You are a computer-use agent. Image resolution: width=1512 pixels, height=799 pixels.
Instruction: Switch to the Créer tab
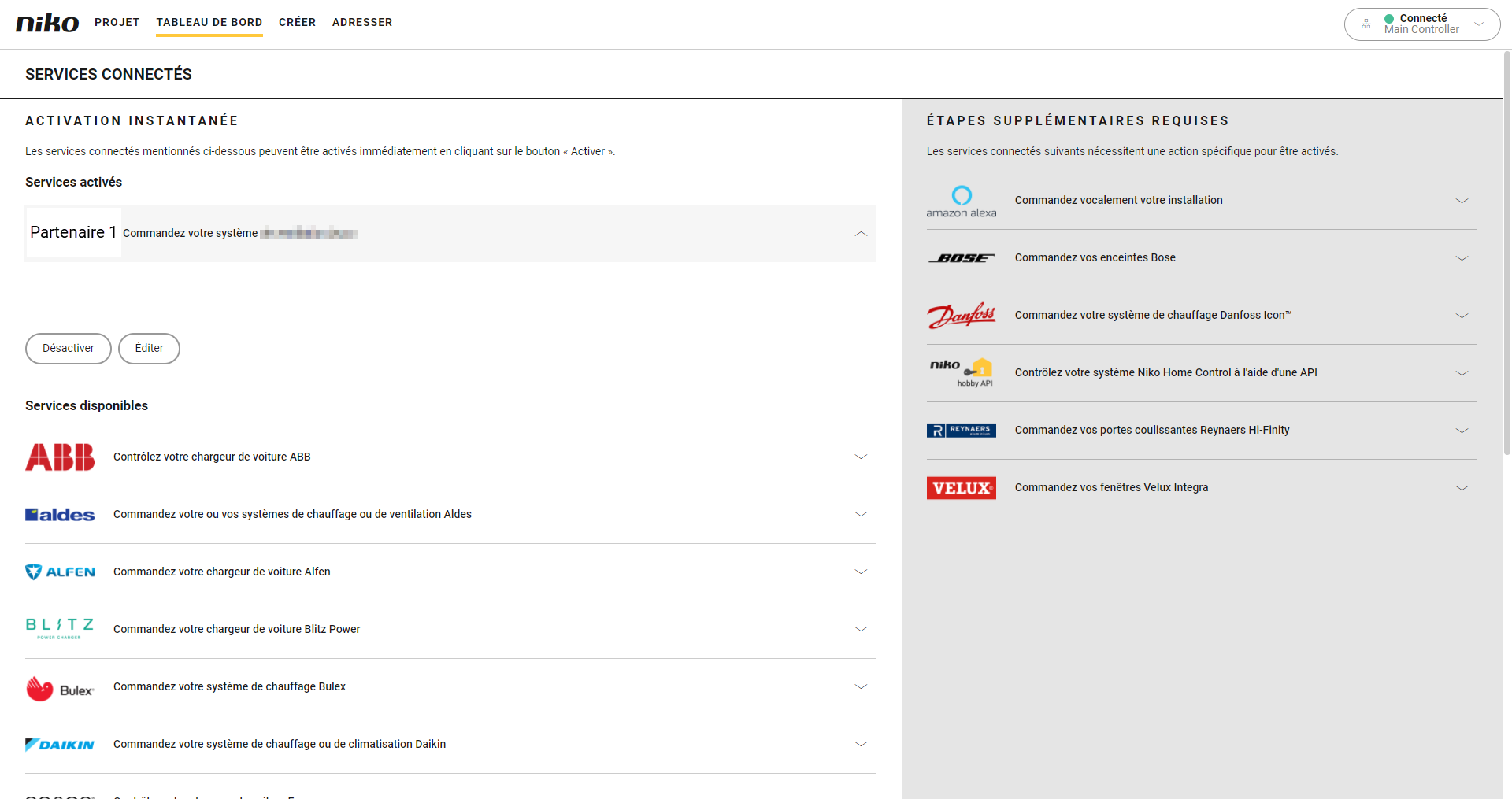coord(297,23)
